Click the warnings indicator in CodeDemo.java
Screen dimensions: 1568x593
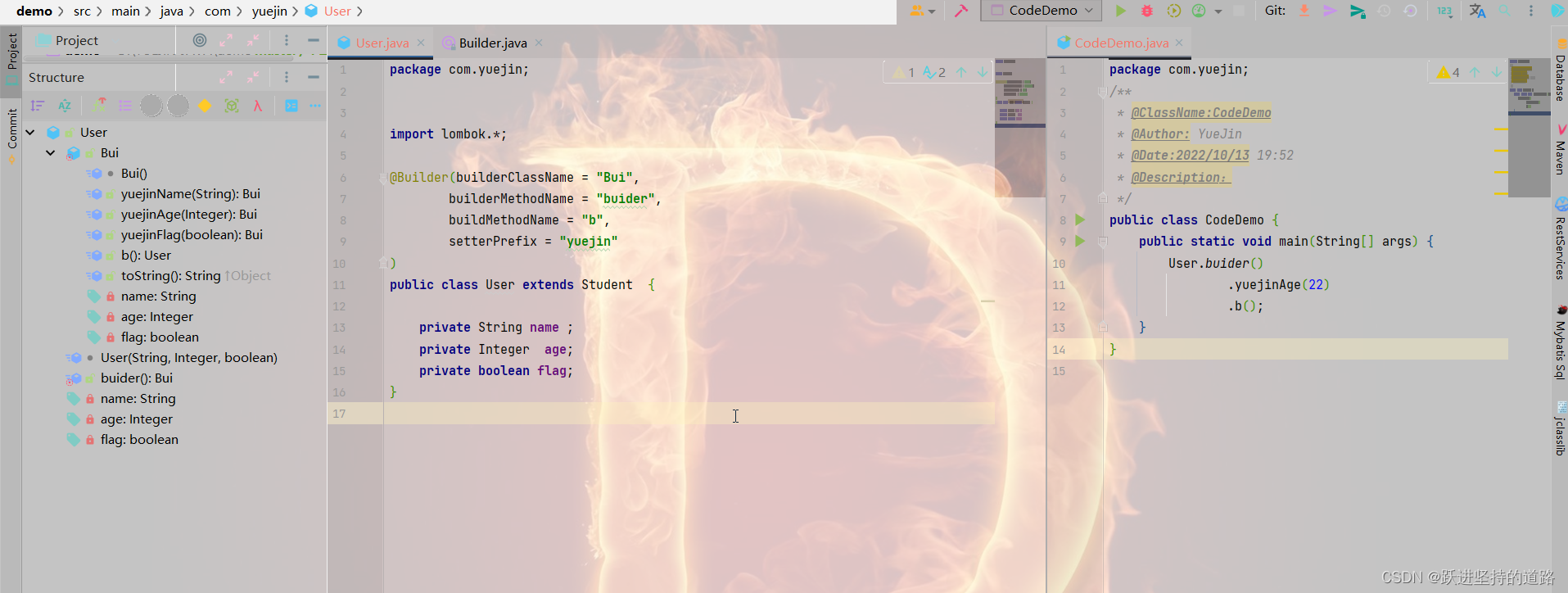1448,72
